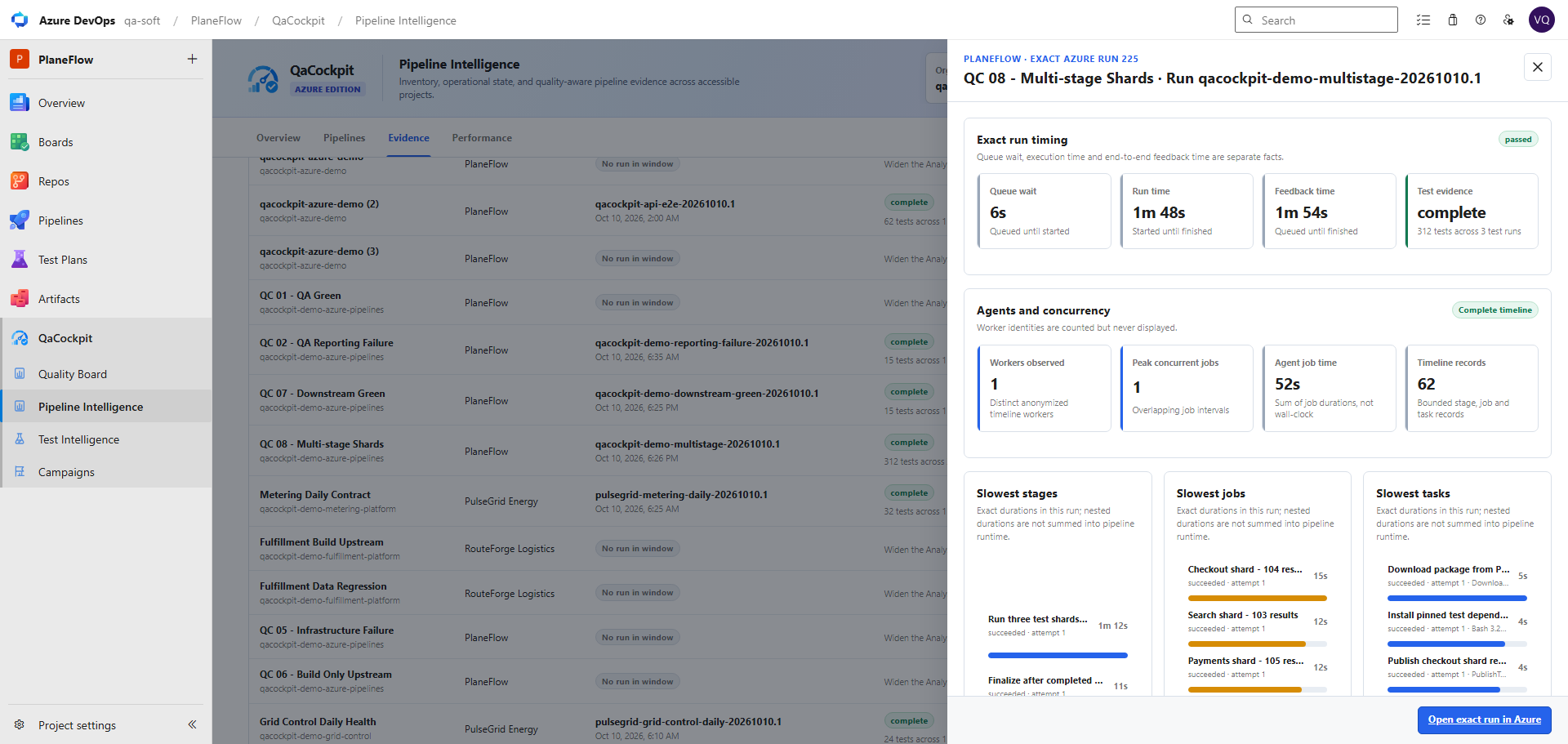The height and width of the screenshot is (744, 1568).
Task: Click the Run time 1m 48s card
Action: [x=1187, y=211]
